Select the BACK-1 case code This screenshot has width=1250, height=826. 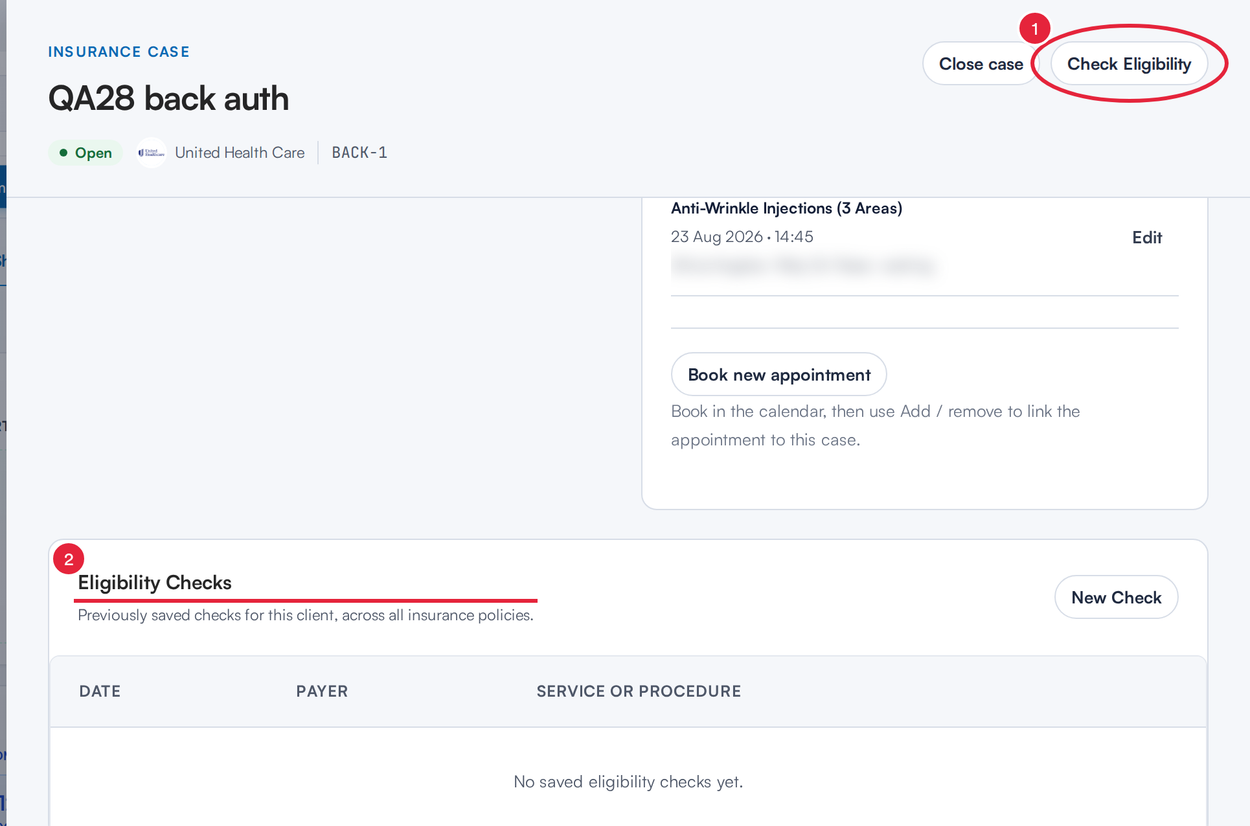(359, 153)
